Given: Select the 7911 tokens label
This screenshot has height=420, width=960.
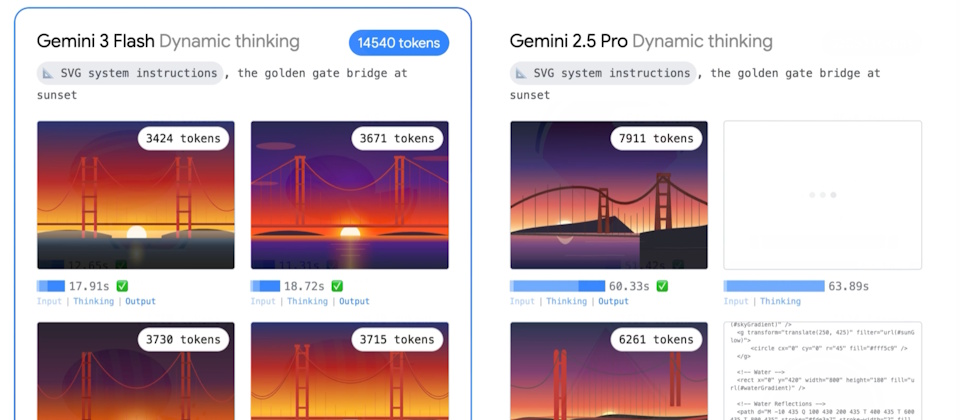Looking at the screenshot, I should 656,138.
